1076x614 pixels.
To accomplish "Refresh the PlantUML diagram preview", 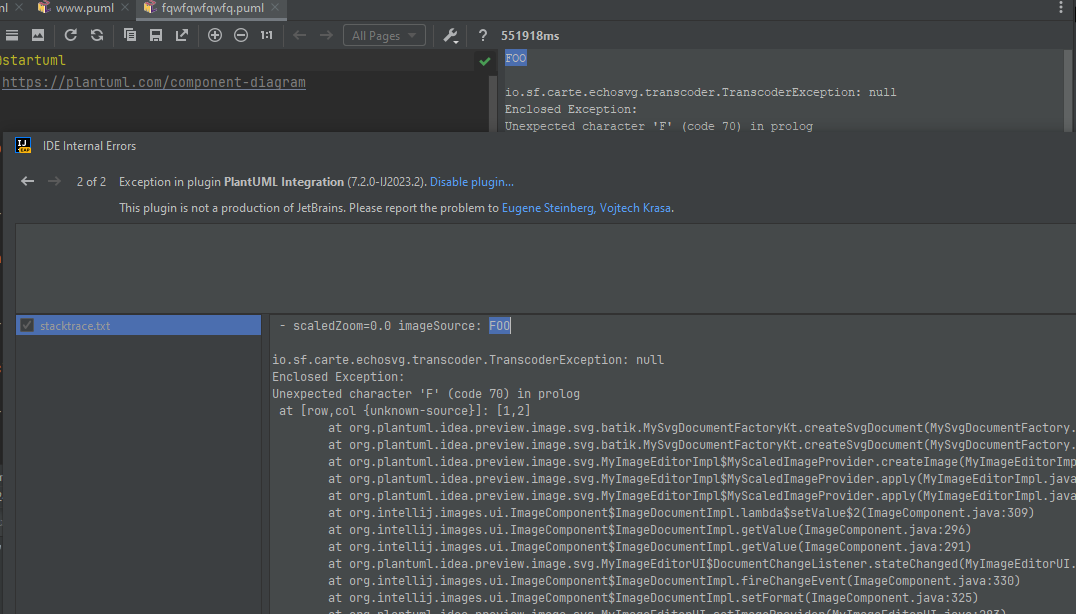I will [x=70, y=35].
